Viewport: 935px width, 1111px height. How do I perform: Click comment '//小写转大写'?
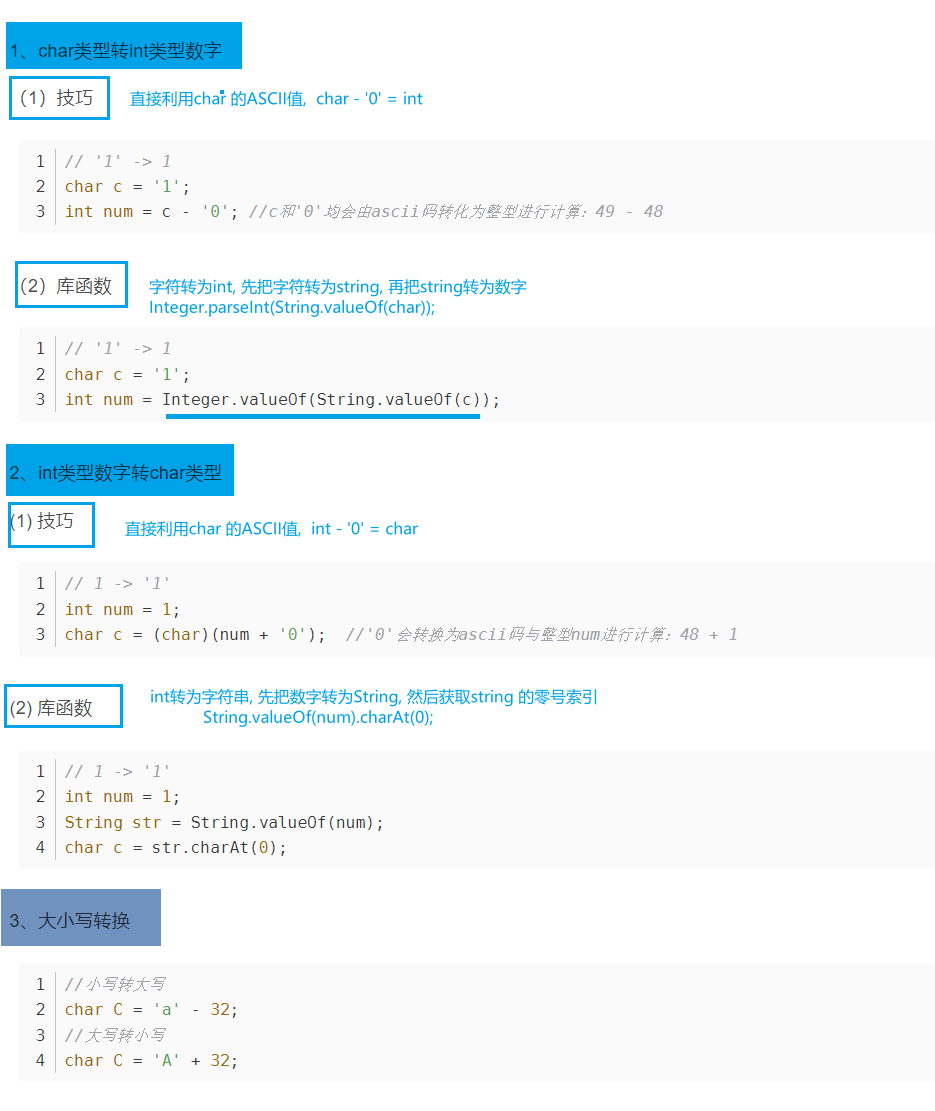pyautogui.click(x=115, y=984)
